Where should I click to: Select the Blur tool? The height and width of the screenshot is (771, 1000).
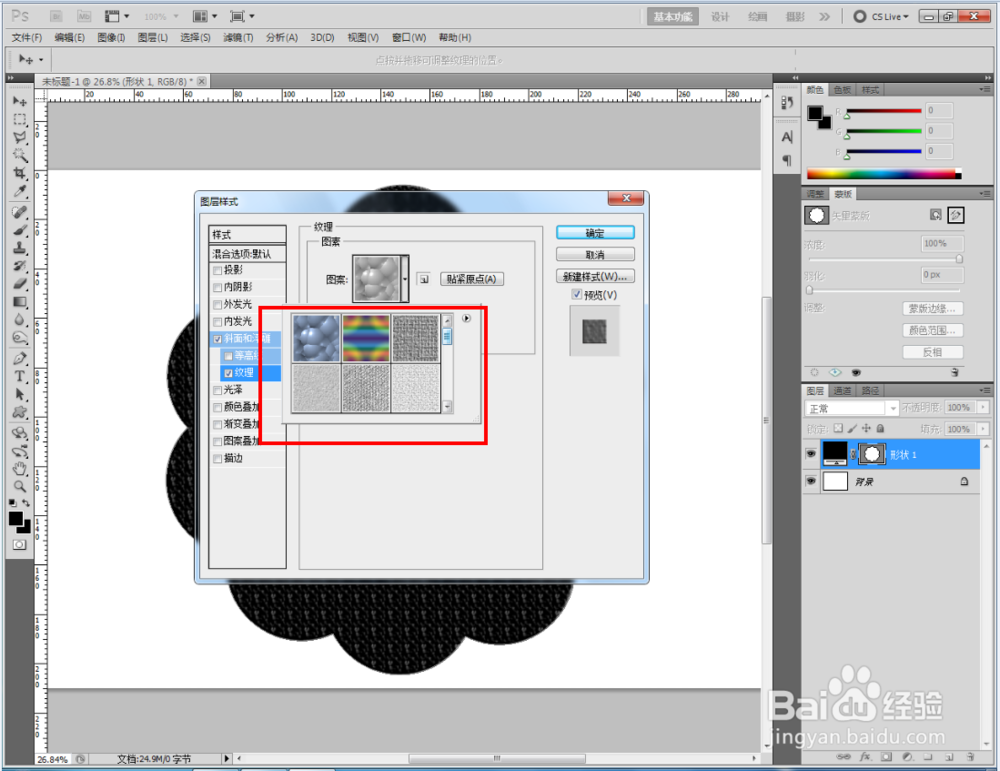20,319
